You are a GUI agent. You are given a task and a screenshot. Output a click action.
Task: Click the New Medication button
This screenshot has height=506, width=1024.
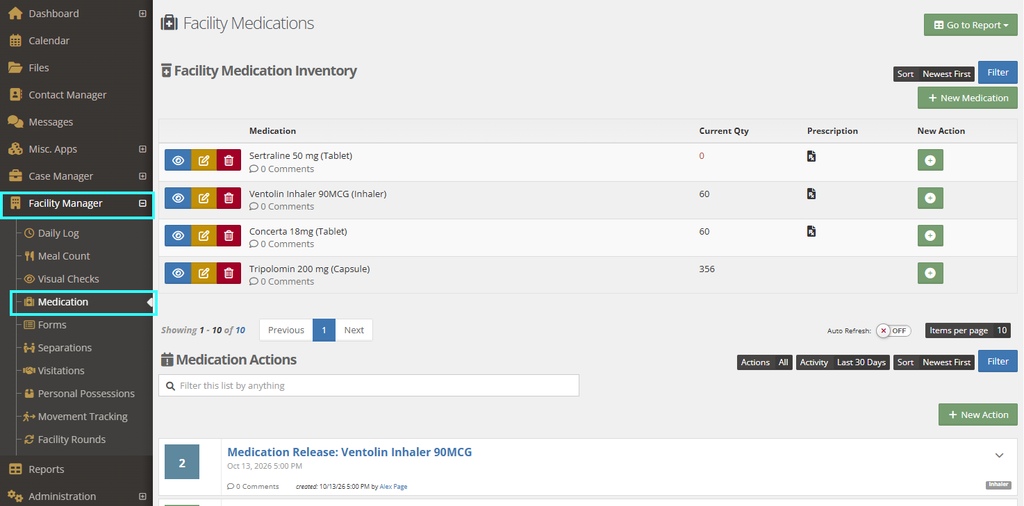pos(967,98)
